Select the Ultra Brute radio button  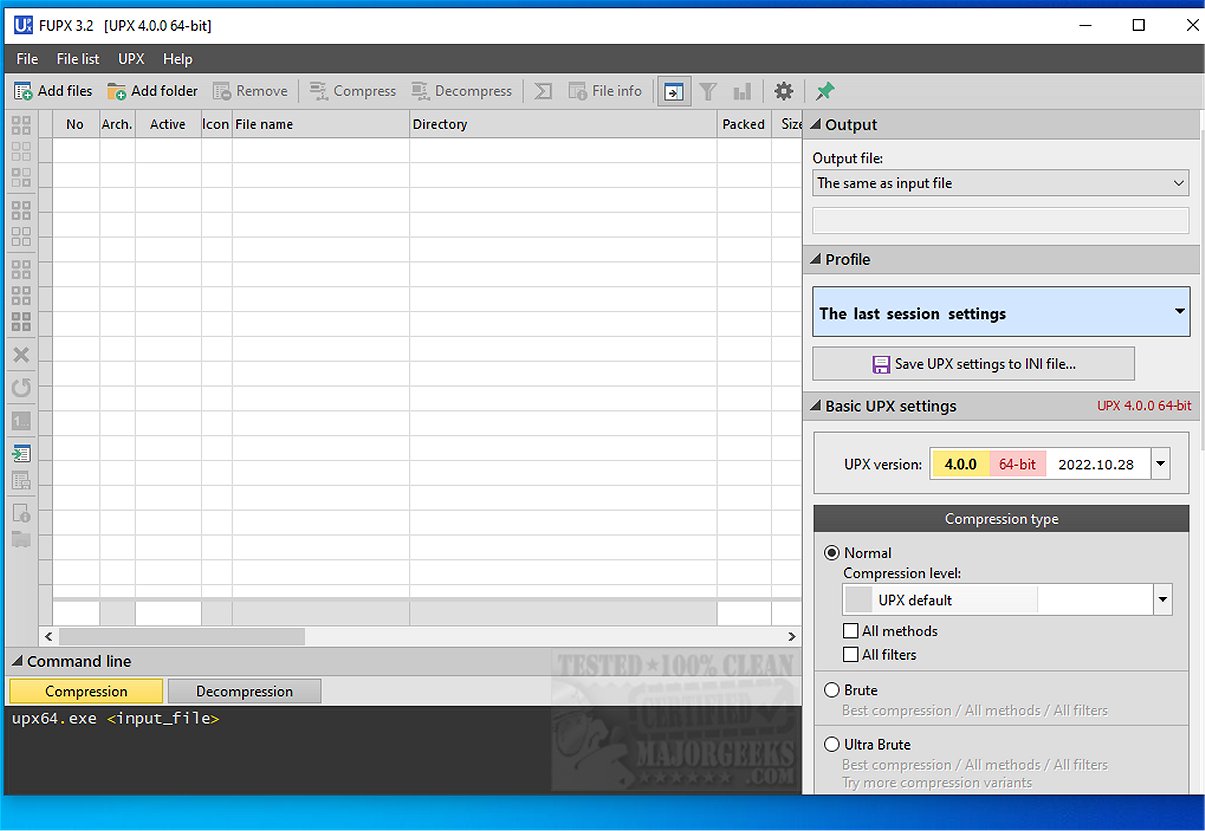(x=831, y=744)
